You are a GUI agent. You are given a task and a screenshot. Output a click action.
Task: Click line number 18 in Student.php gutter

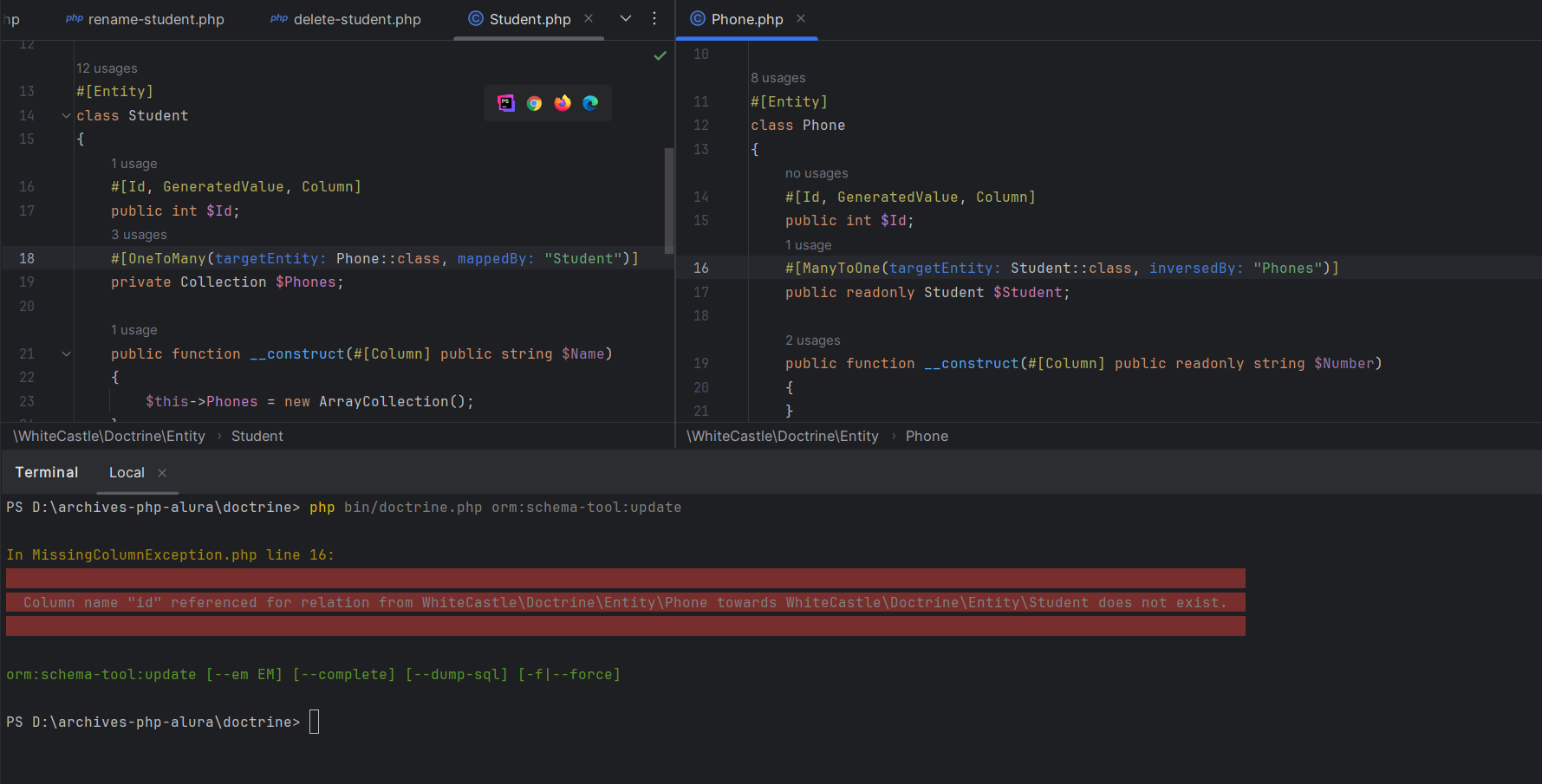tap(27, 258)
